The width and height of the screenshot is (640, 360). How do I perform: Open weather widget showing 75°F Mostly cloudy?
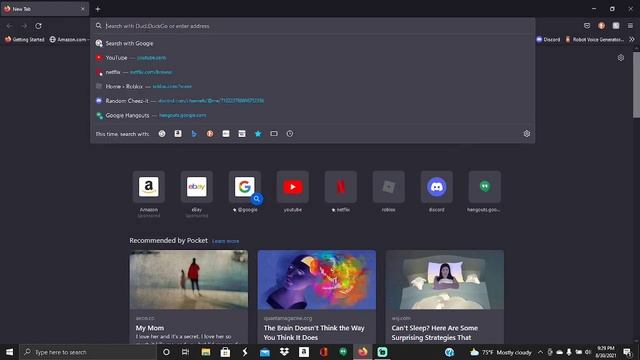click(501, 352)
